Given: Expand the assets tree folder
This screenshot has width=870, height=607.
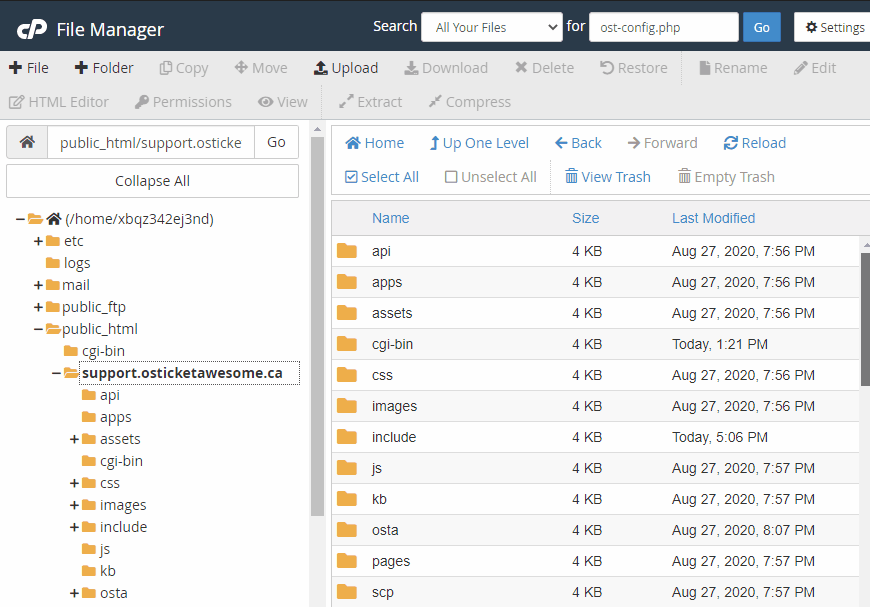Looking at the screenshot, I should tap(74, 439).
